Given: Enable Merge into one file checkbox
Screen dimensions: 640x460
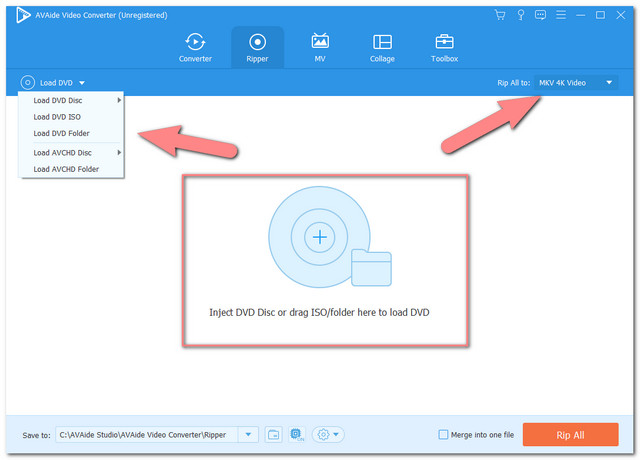Looking at the screenshot, I should pyautogui.click(x=443, y=435).
